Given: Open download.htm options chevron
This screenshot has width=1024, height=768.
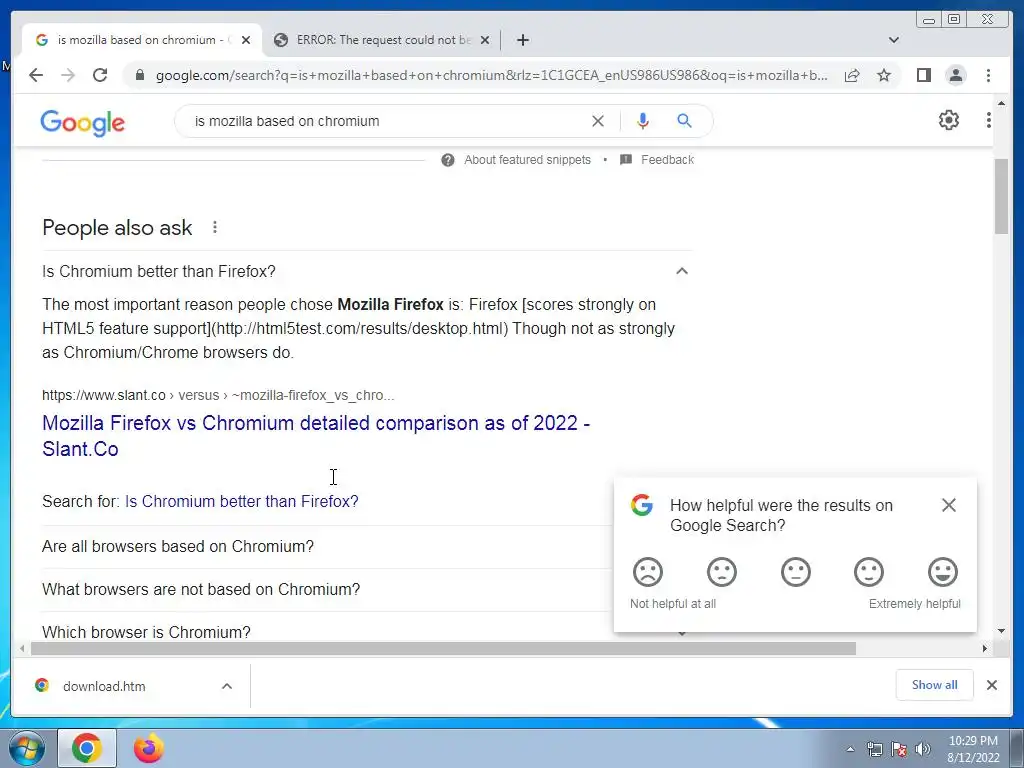Looking at the screenshot, I should coord(227,686).
